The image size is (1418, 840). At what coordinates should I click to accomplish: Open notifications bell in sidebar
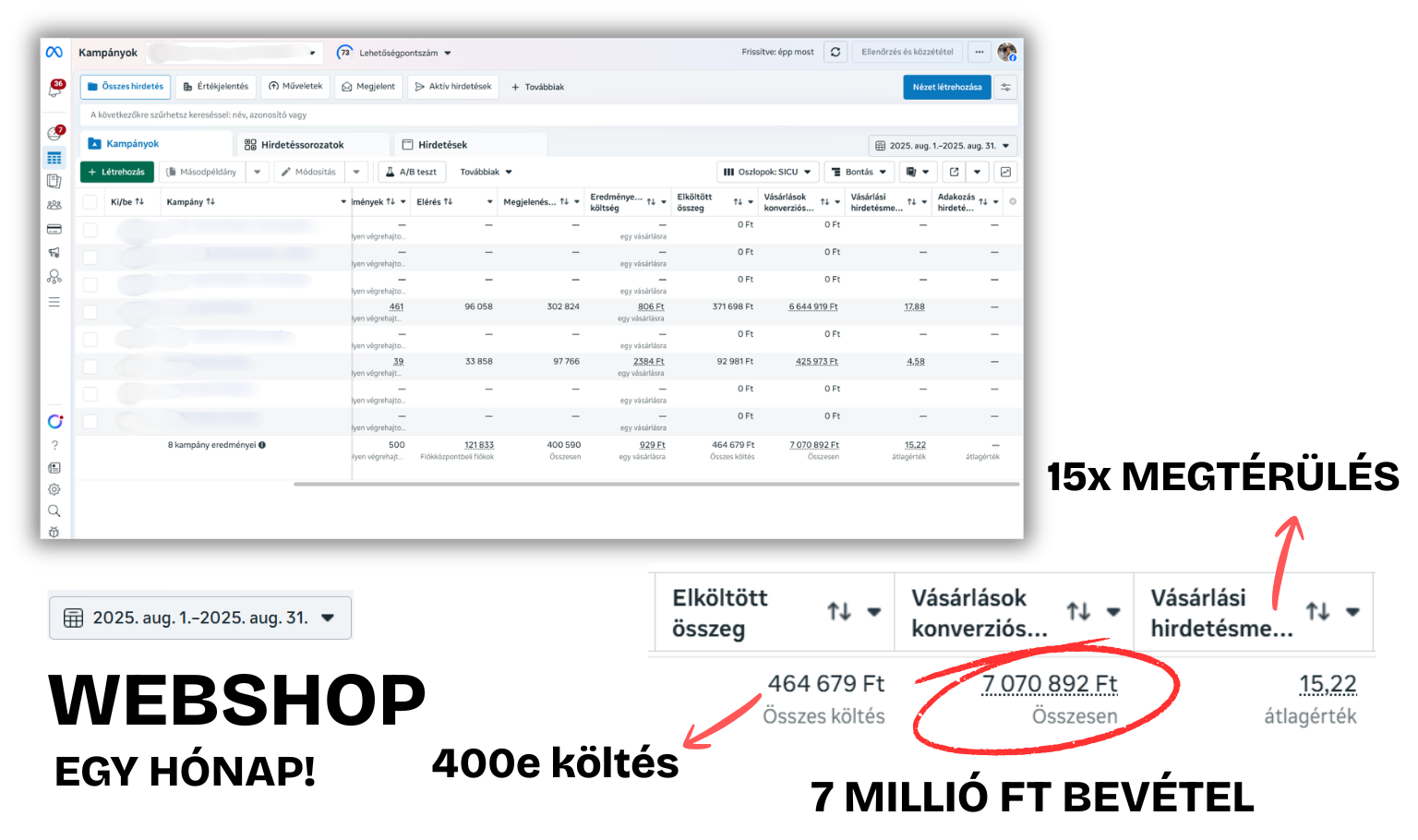[x=54, y=90]
